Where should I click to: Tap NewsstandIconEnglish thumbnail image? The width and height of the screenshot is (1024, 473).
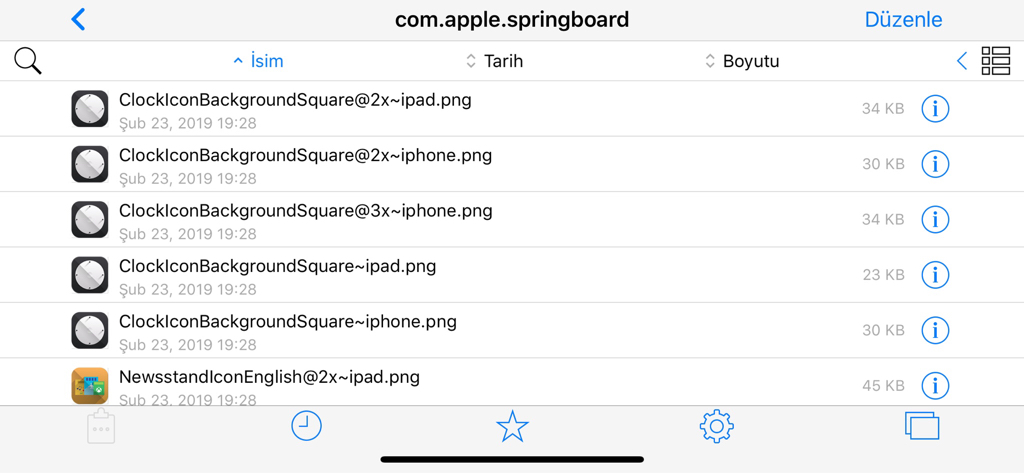(x=90, y=385)
